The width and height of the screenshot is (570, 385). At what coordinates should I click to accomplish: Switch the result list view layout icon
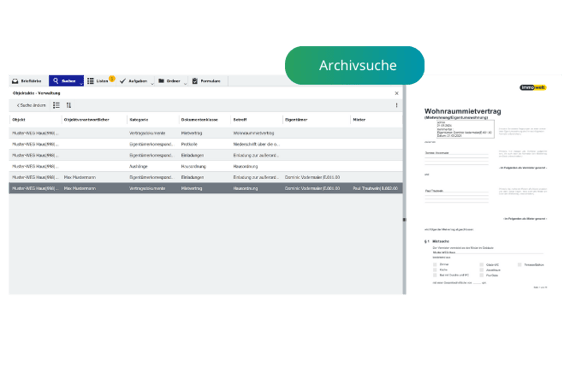(x=56, y=105)
